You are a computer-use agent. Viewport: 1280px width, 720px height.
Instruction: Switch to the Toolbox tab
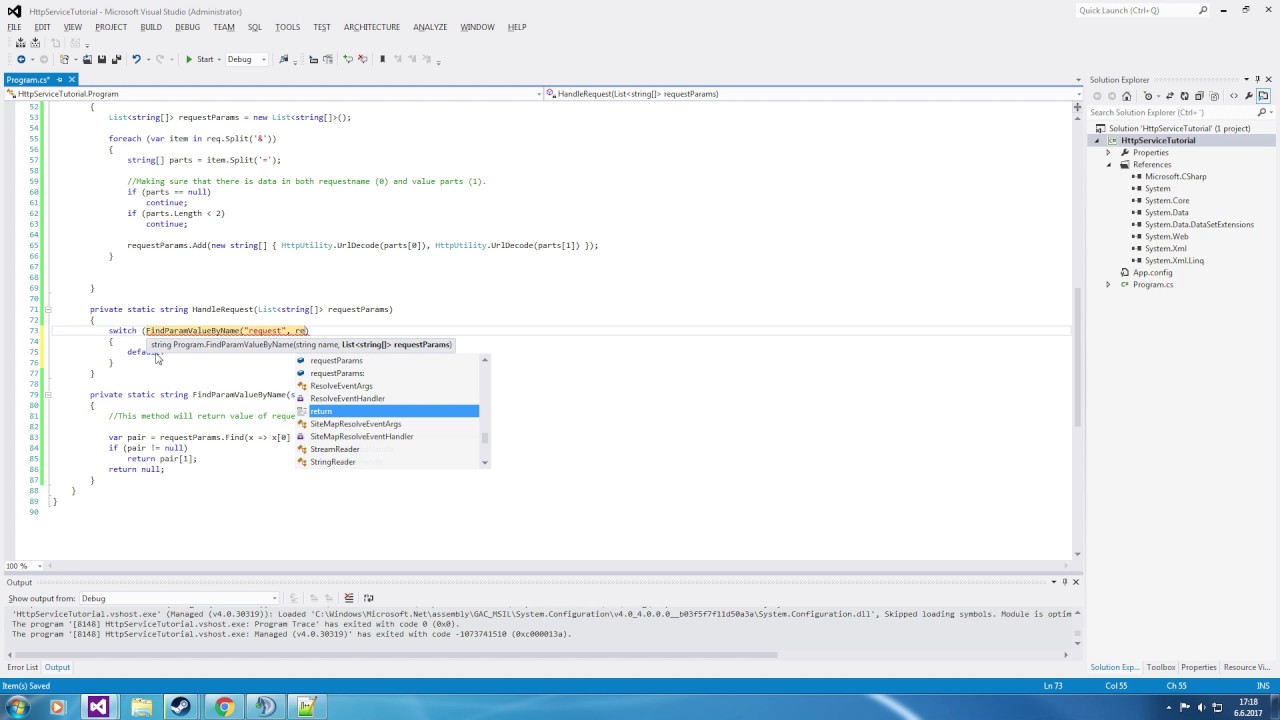pyautogui.click(x=1161, y=667)
